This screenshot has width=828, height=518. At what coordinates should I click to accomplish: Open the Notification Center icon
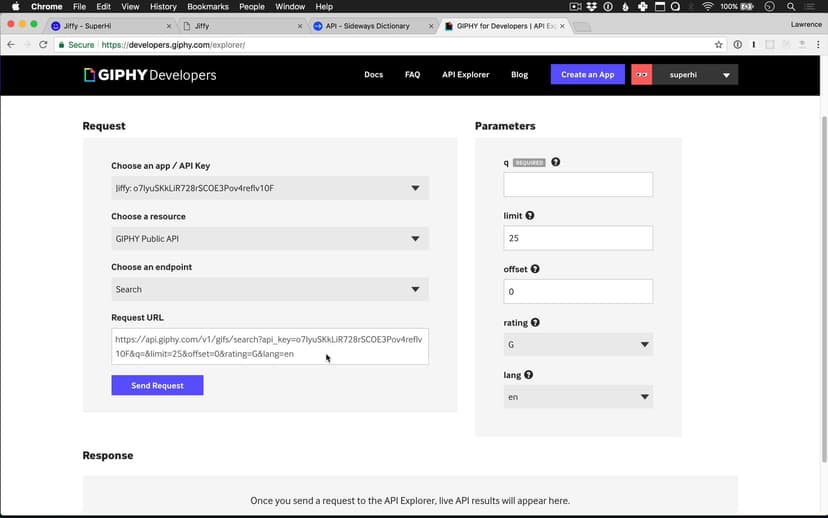click(x=810, y=6)
